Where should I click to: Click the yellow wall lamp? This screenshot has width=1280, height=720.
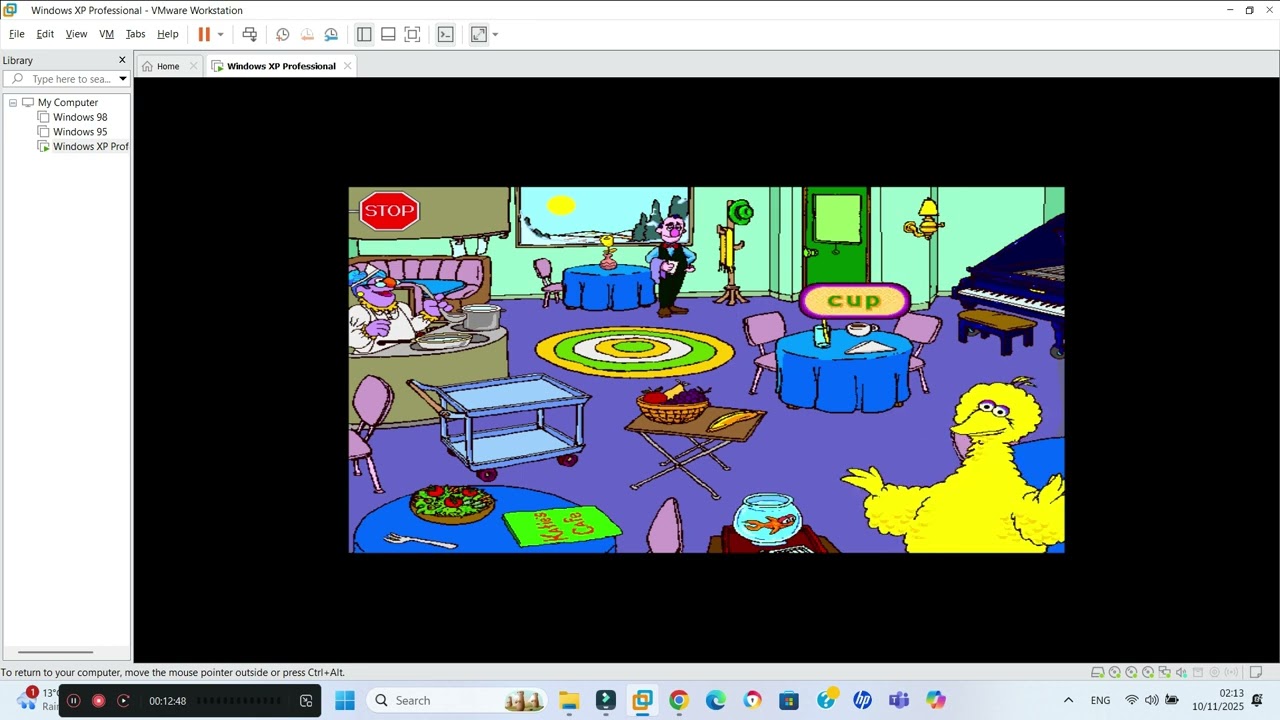coord(925,219)
